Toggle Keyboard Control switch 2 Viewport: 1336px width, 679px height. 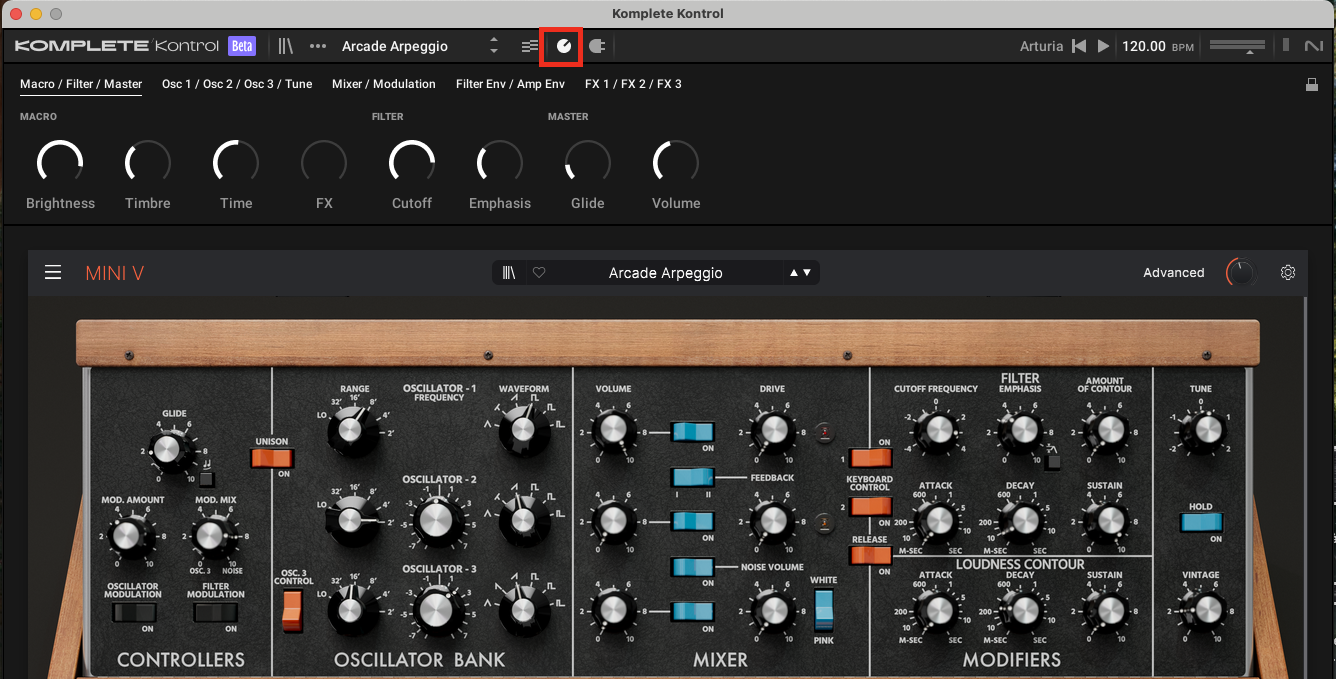coord(869,506)
